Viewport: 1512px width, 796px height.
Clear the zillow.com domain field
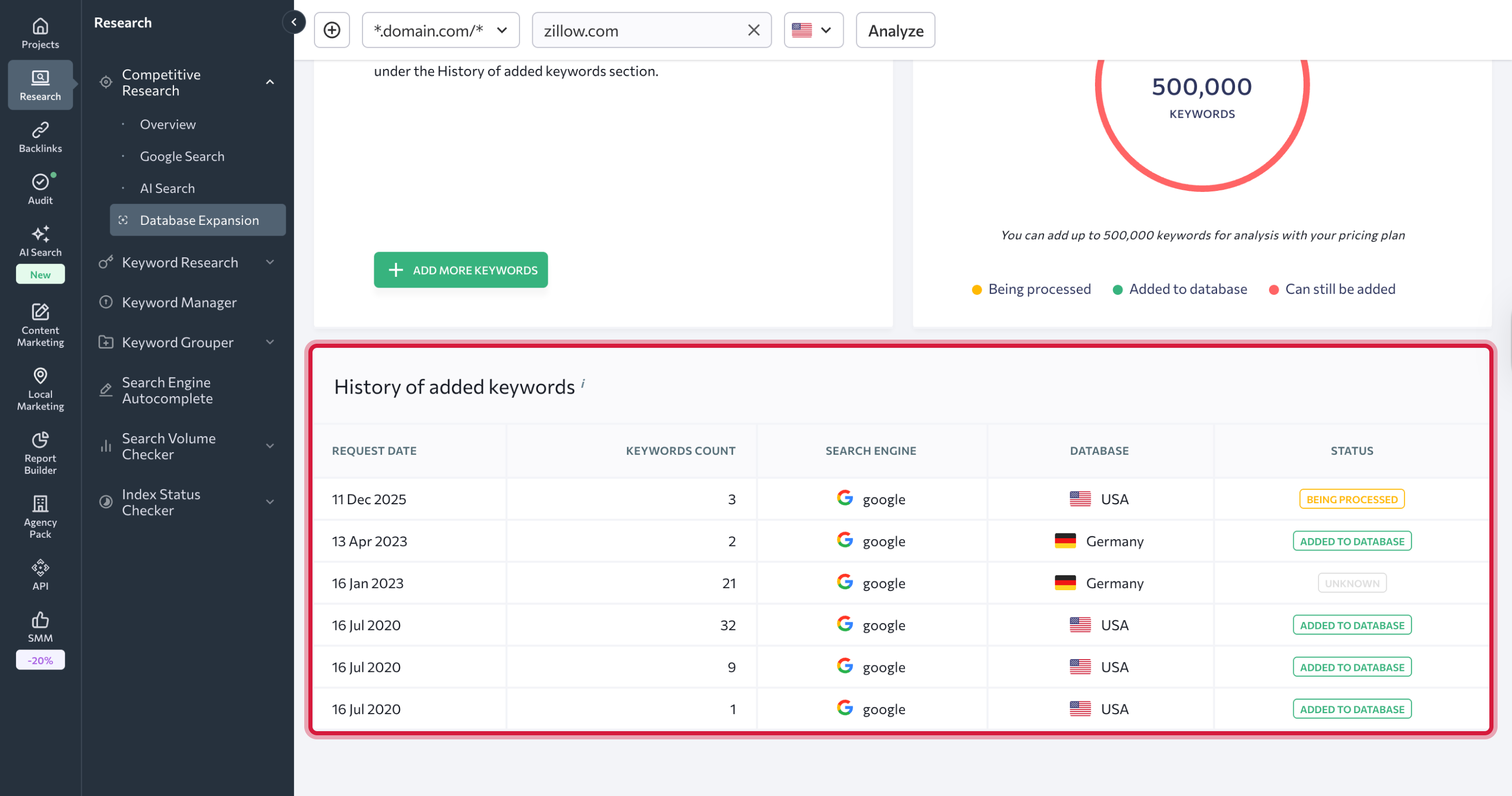[754, 30]
